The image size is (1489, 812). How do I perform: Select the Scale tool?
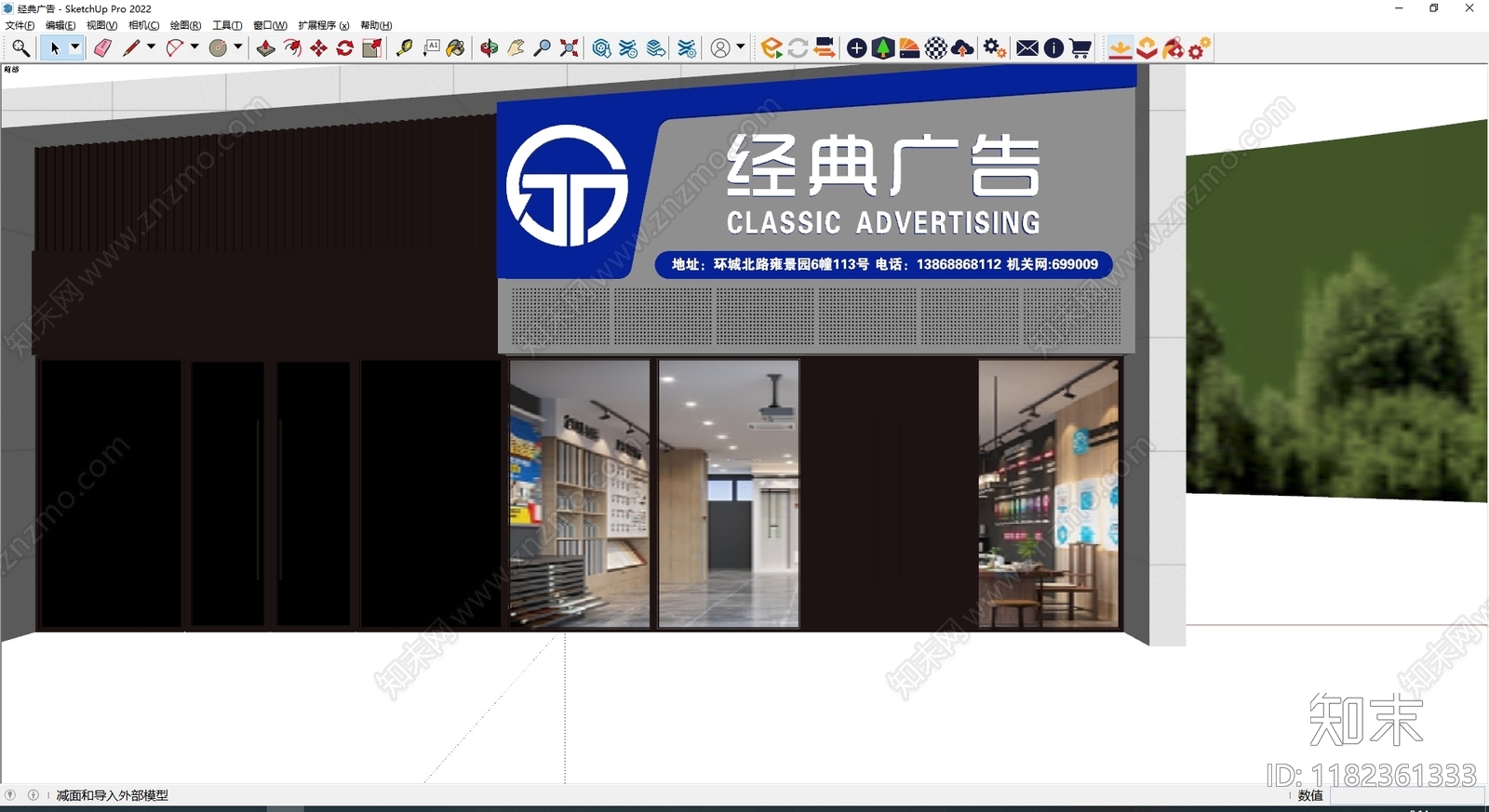[372, 47]
